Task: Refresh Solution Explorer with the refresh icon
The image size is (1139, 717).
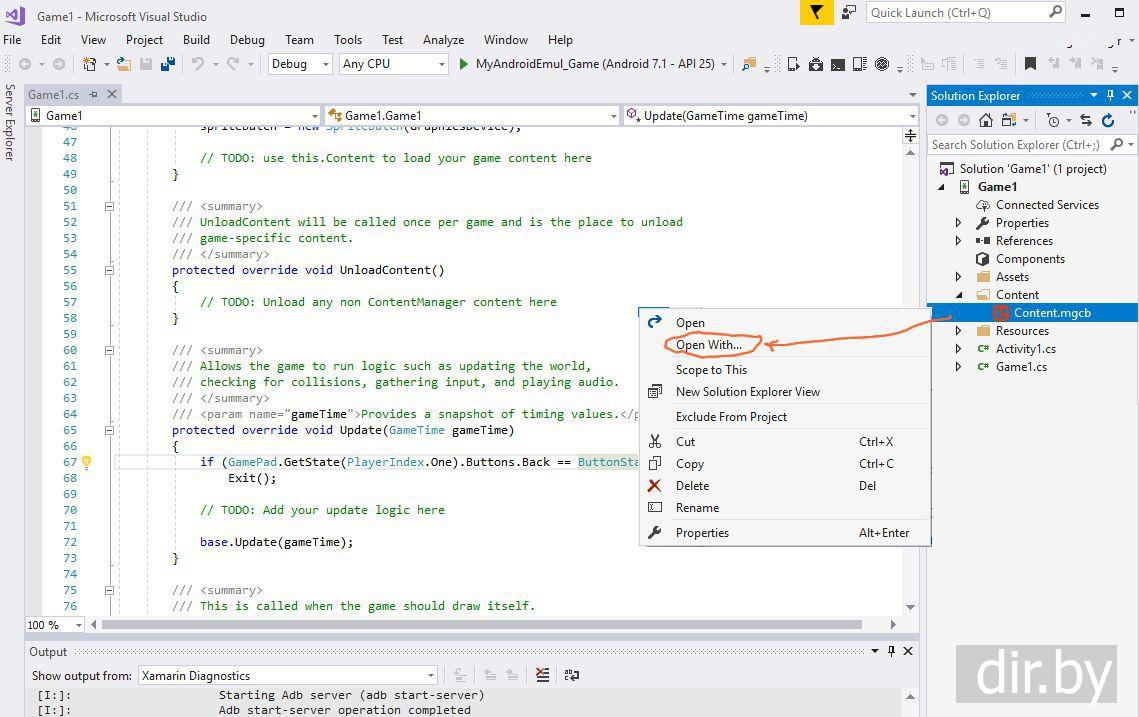Action: point(1108,120)
